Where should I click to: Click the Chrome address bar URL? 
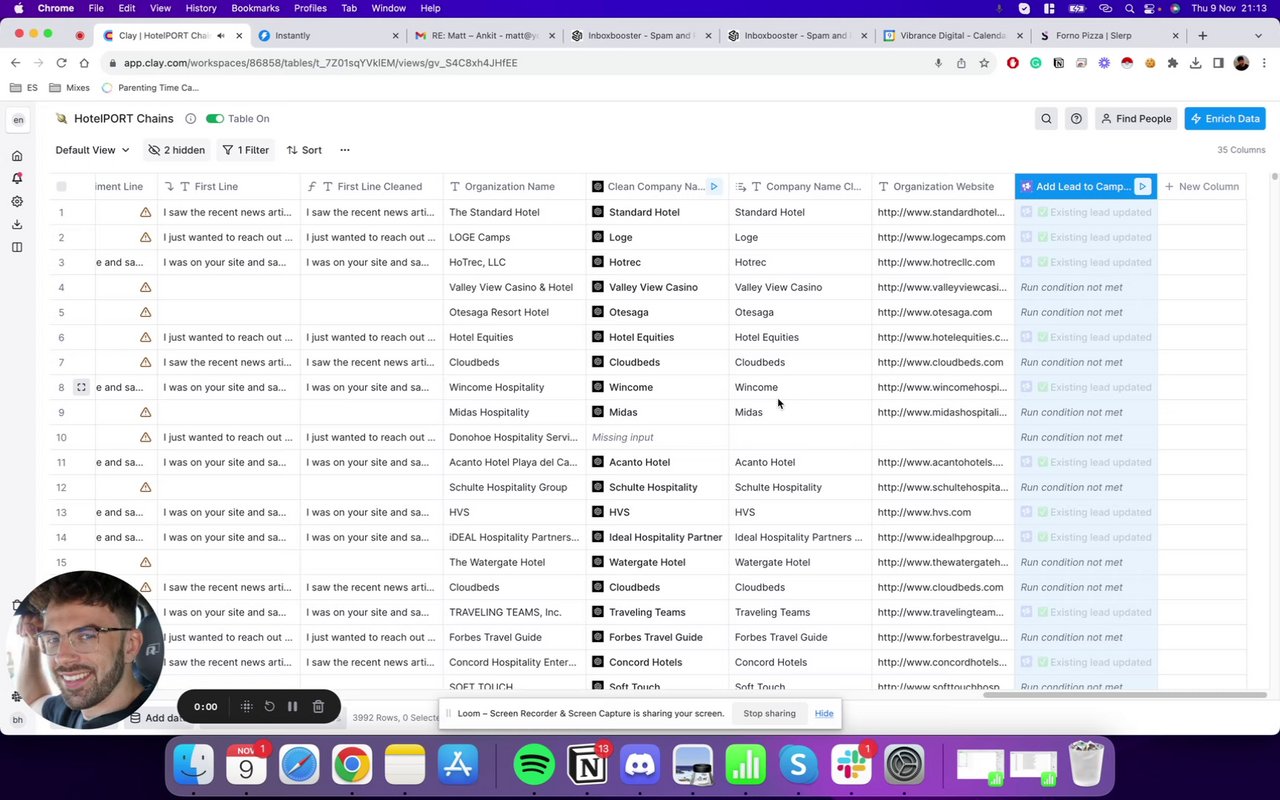[x=321, y=63]
